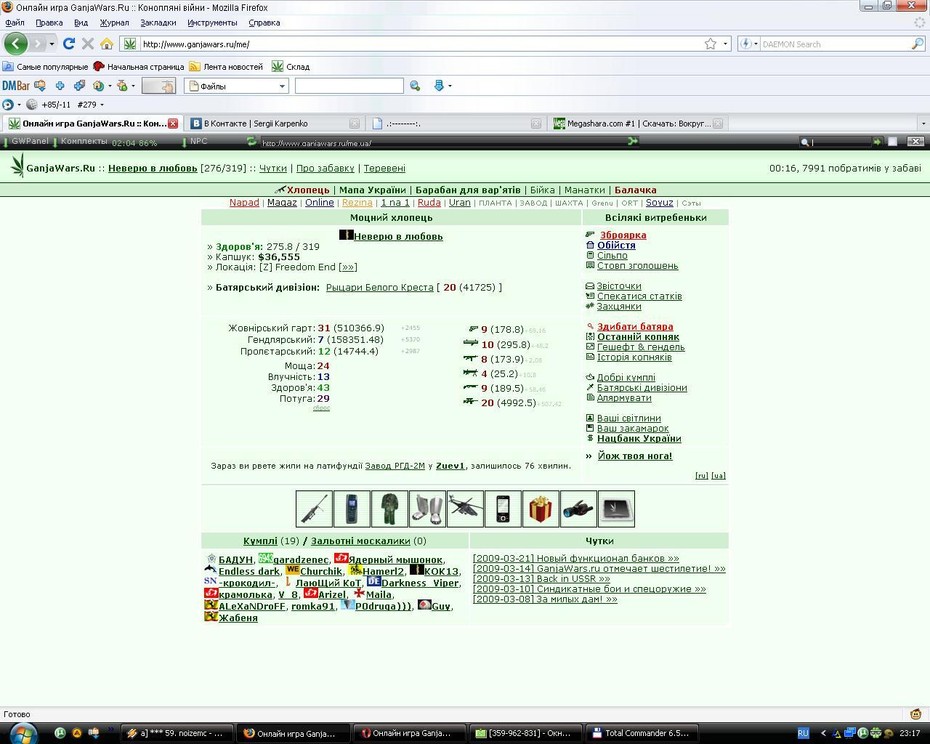
Task: Open the Файл menu
Action: pyautogui.click(x=15, y=23)
